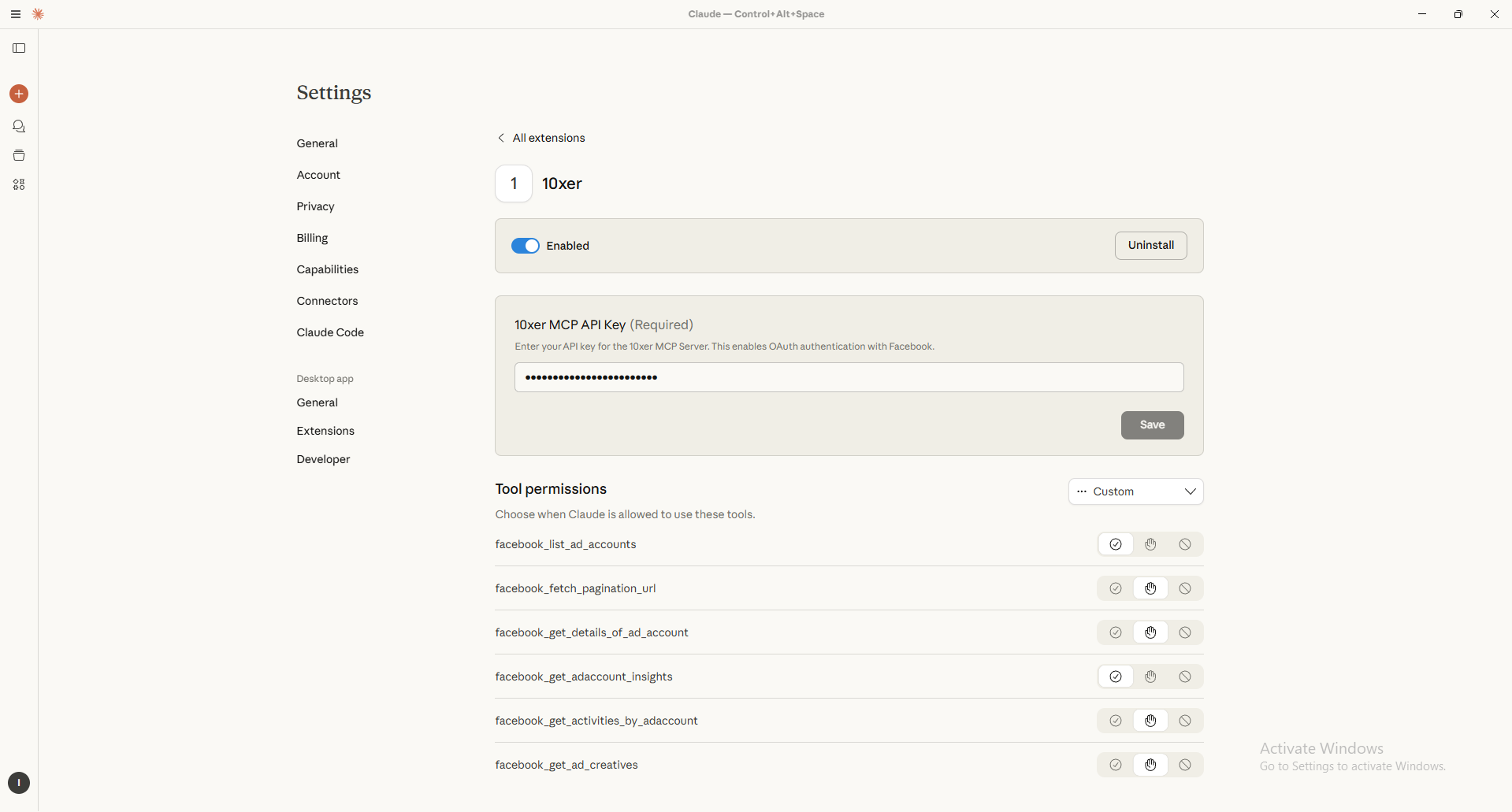The width and height of the screenshot is (1512, 812).
Task: Toggle the sidebar panel icon
Action: [19, 49]
